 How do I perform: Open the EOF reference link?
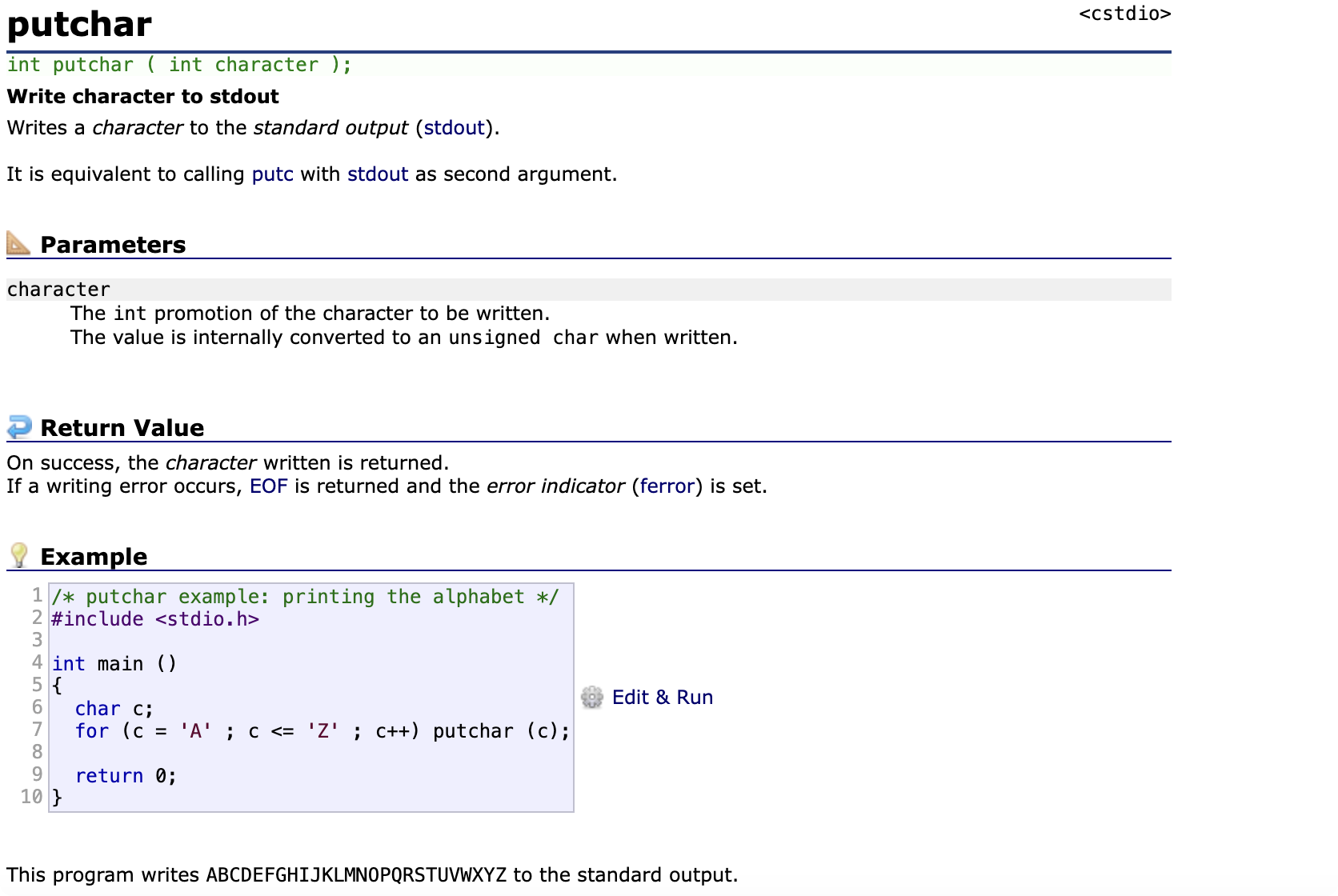268,486
